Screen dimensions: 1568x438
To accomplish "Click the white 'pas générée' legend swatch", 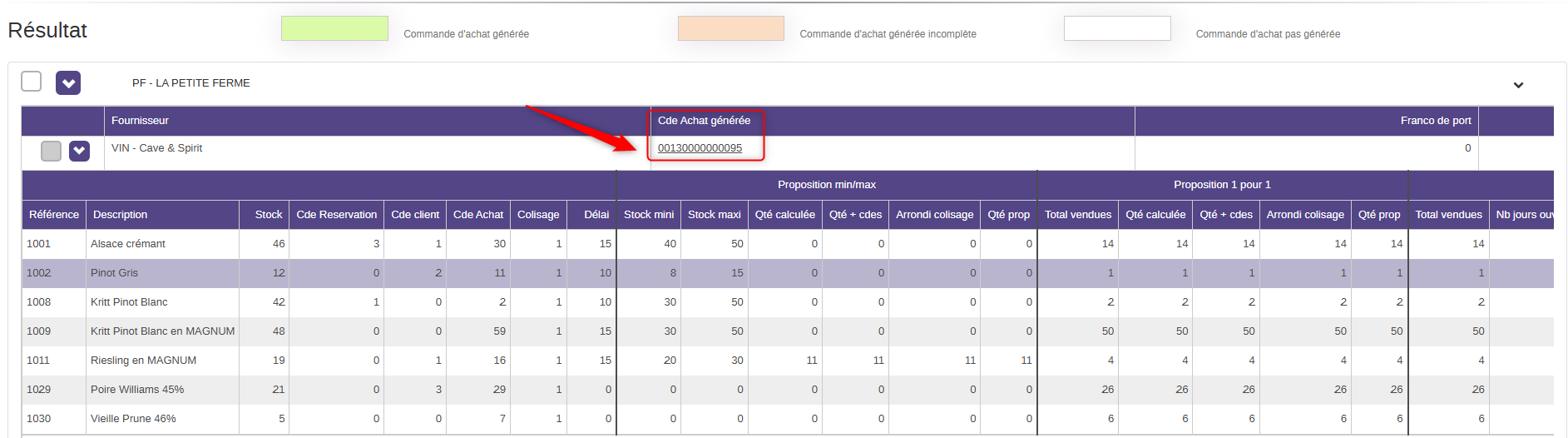I will [1116, 28].
